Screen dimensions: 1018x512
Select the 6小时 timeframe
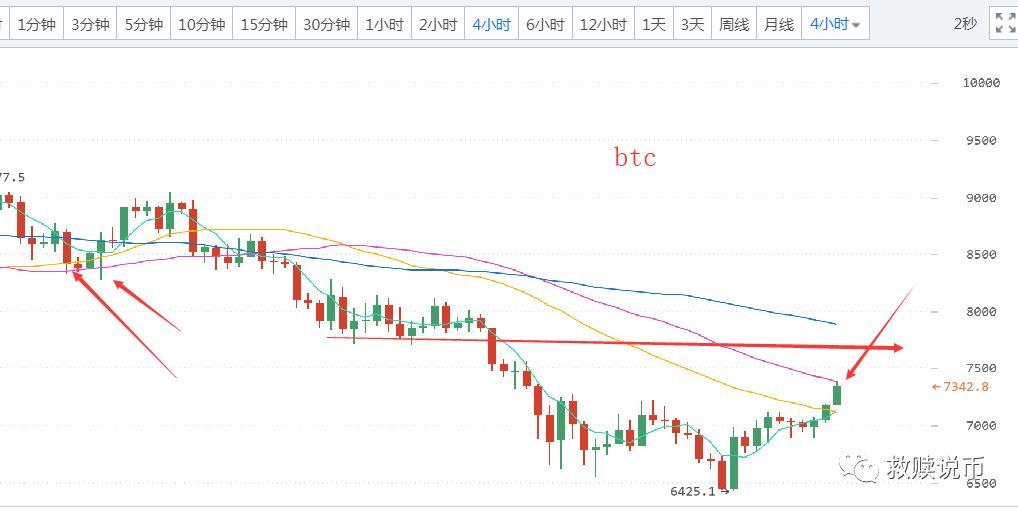point(545,24)
